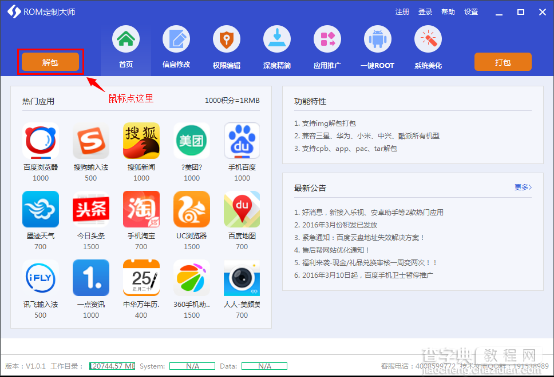Click the UC浏览器 squirrel icon
The image size is (554, 377).
click(191, 209)
